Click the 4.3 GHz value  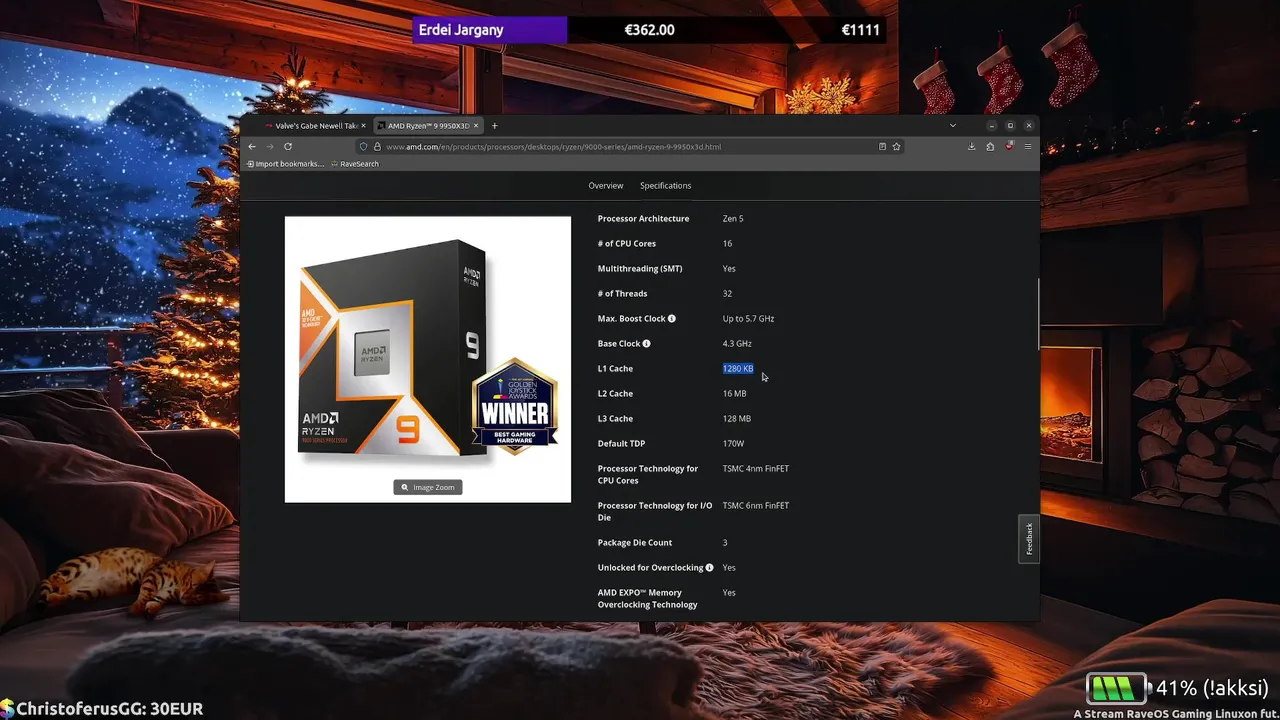point(737,343)
